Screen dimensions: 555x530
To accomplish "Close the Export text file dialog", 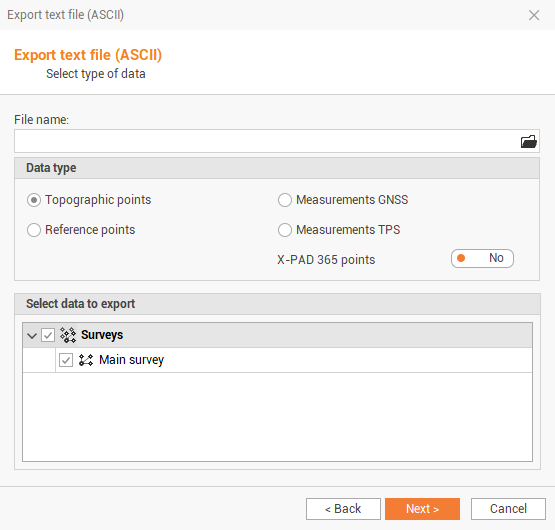I will tap(534, 15).
